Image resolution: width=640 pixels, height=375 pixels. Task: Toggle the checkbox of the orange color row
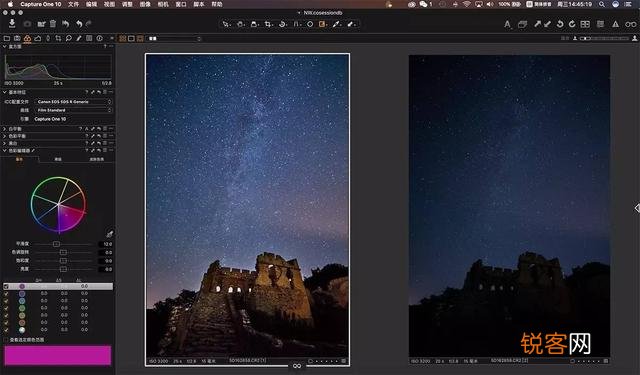tap(6, 323)
